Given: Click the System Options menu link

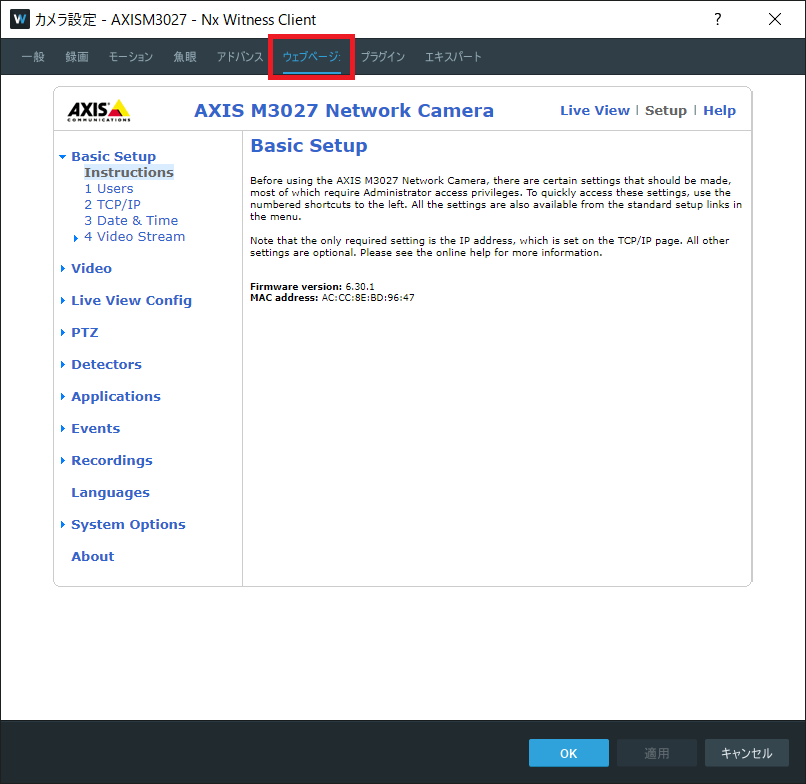Looking at the screenshot, I should click(129, 524).
